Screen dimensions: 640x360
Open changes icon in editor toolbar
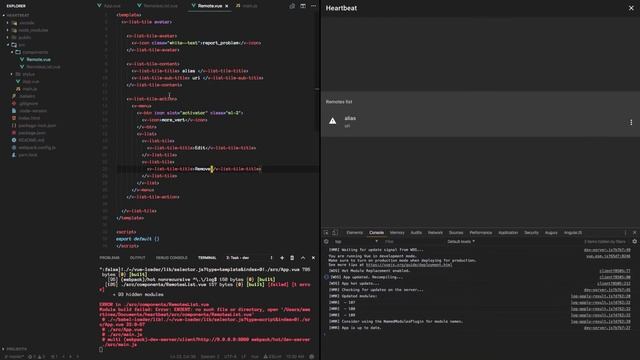(292, 6)
